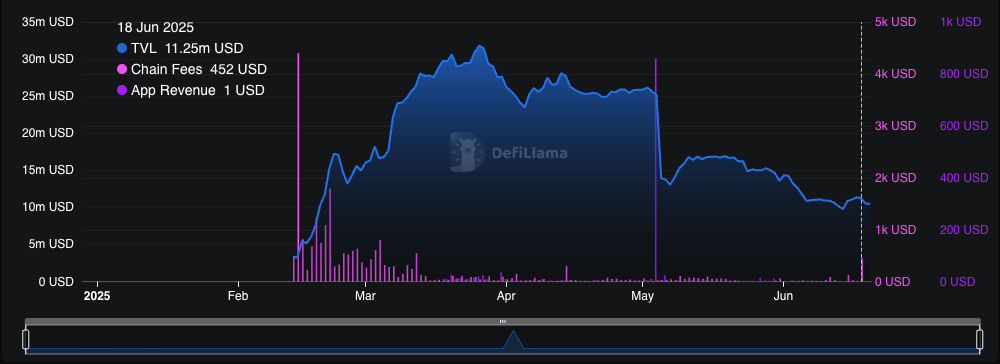Image resolution: width=1000 pixels, height=364 pixels.
Task: Click the 1k USD purple axis label
Action: [x=960, y=22]
